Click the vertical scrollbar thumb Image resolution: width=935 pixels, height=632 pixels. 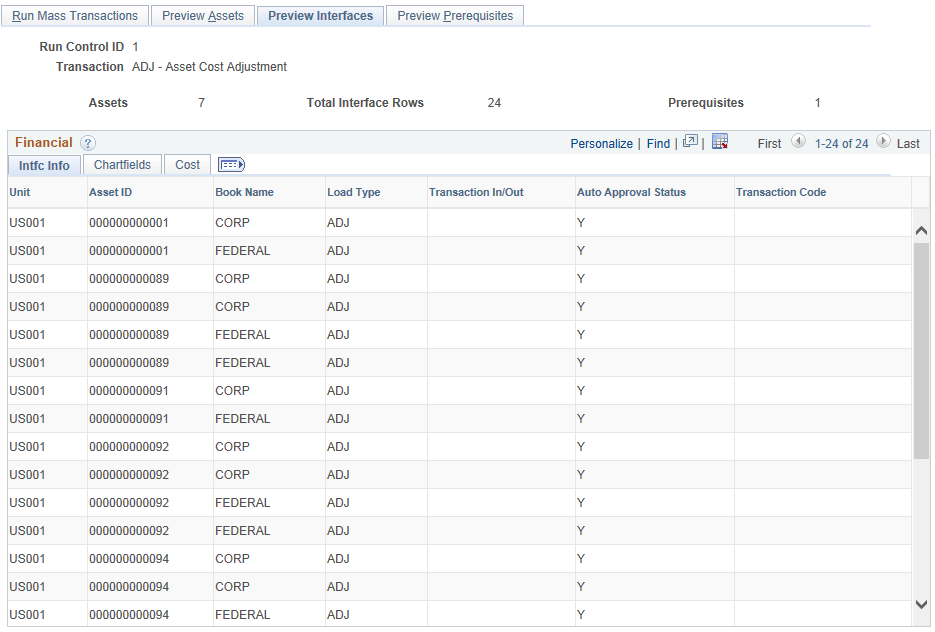pos(921,351)
